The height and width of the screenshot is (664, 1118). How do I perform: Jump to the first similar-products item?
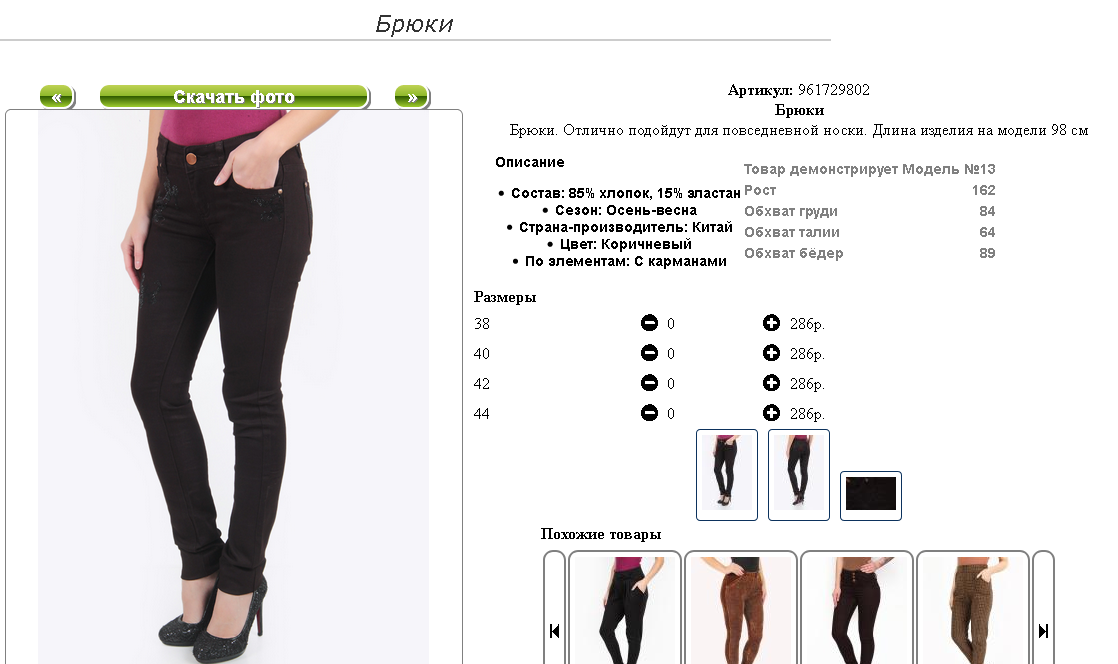(x=554, y=630)
